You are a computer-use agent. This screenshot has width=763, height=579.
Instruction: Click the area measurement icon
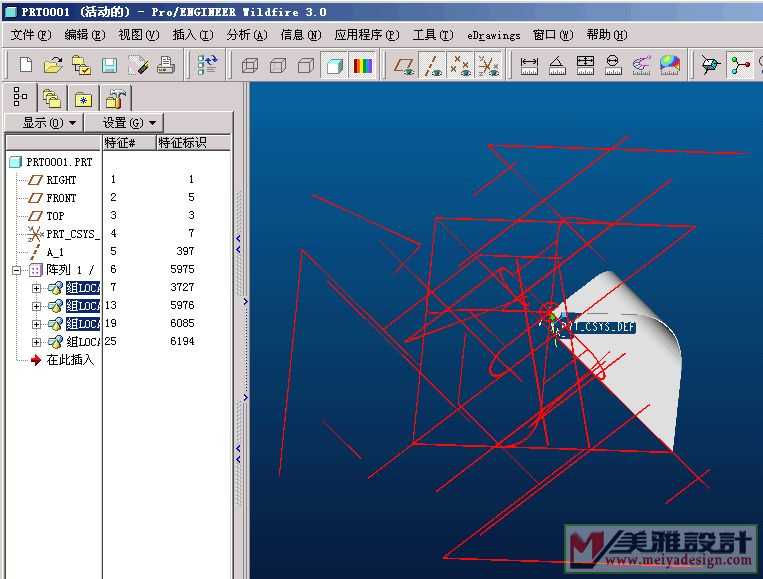(585, 65)
